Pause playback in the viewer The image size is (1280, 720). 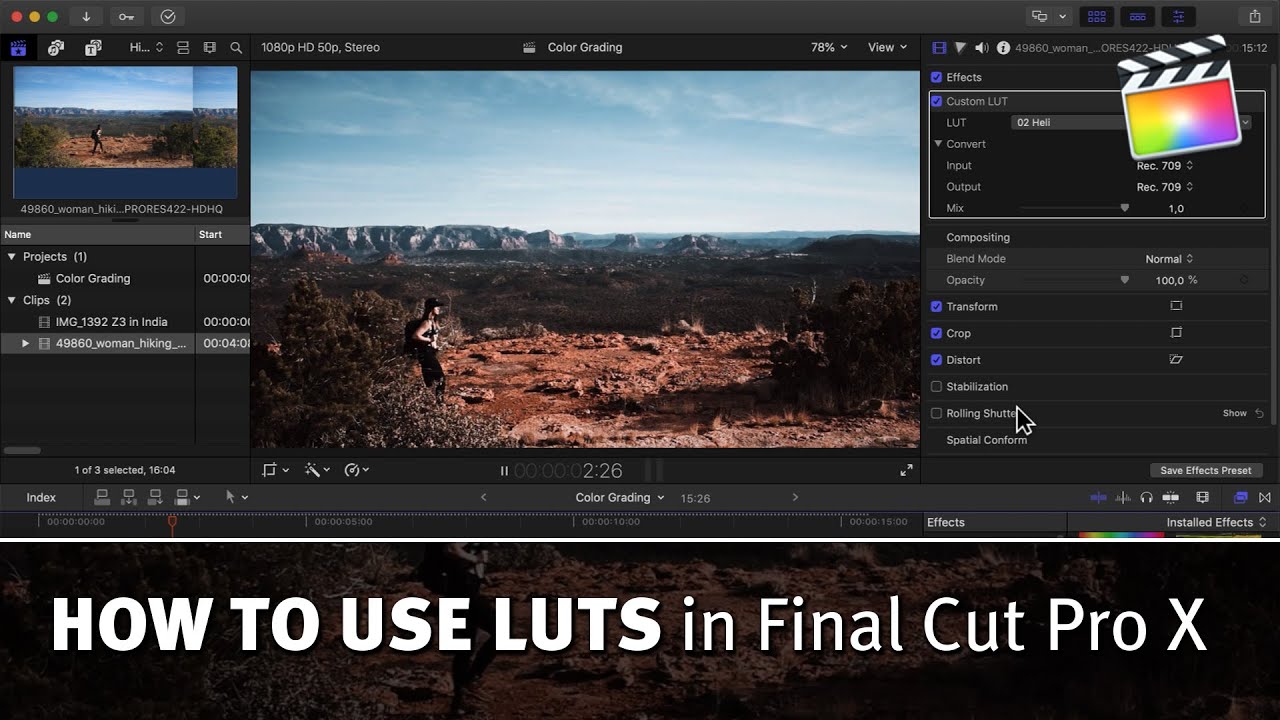[x=504, y=471]
